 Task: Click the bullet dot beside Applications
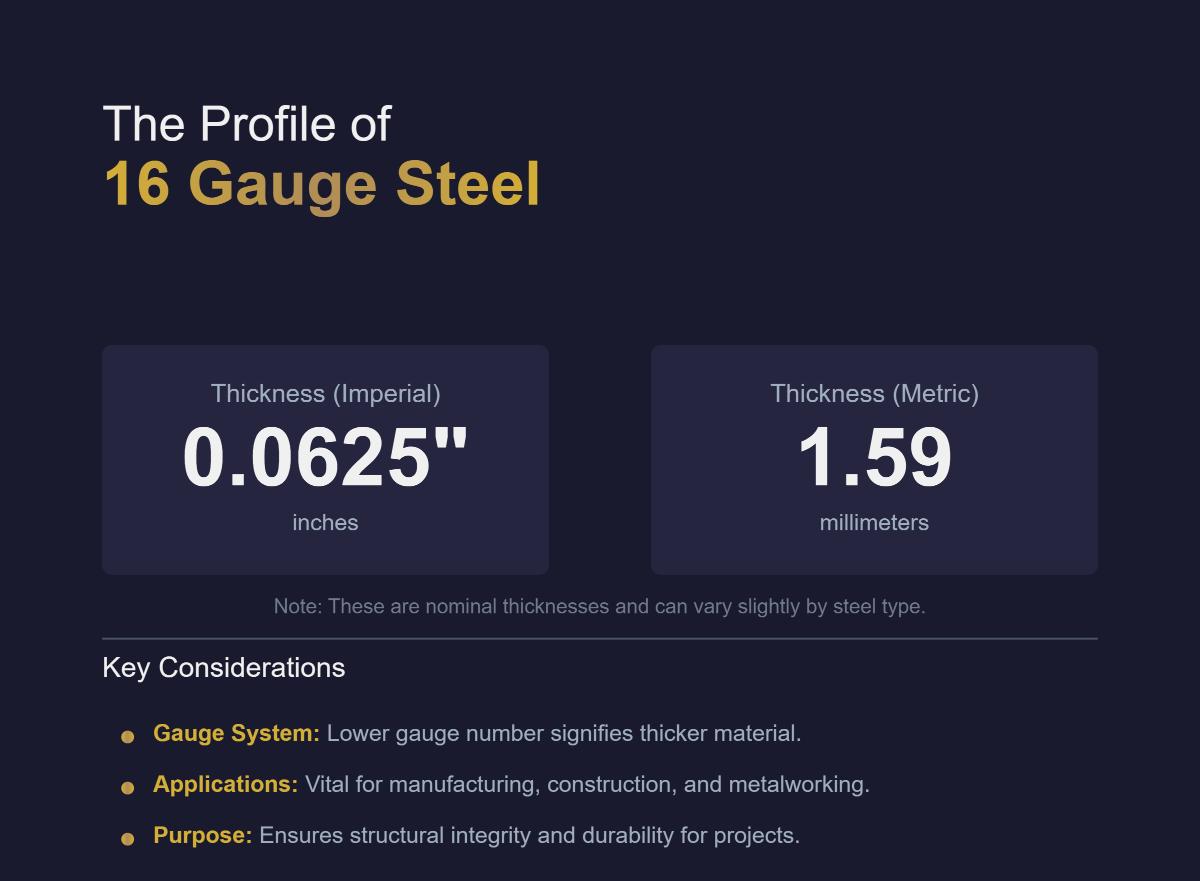click(x=128, y=788)
